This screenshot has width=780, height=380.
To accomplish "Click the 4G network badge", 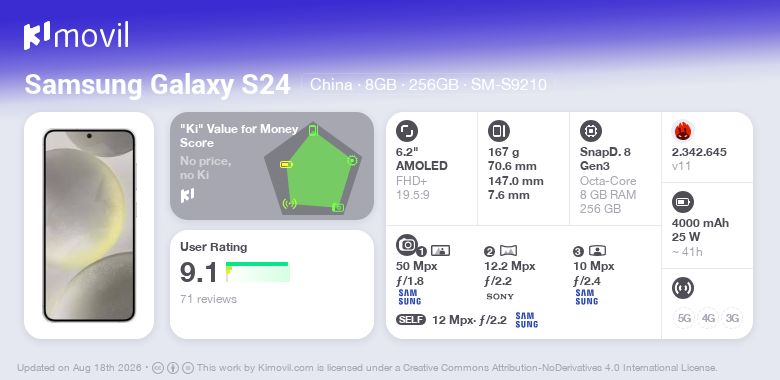I will click(x=708, y=318).
